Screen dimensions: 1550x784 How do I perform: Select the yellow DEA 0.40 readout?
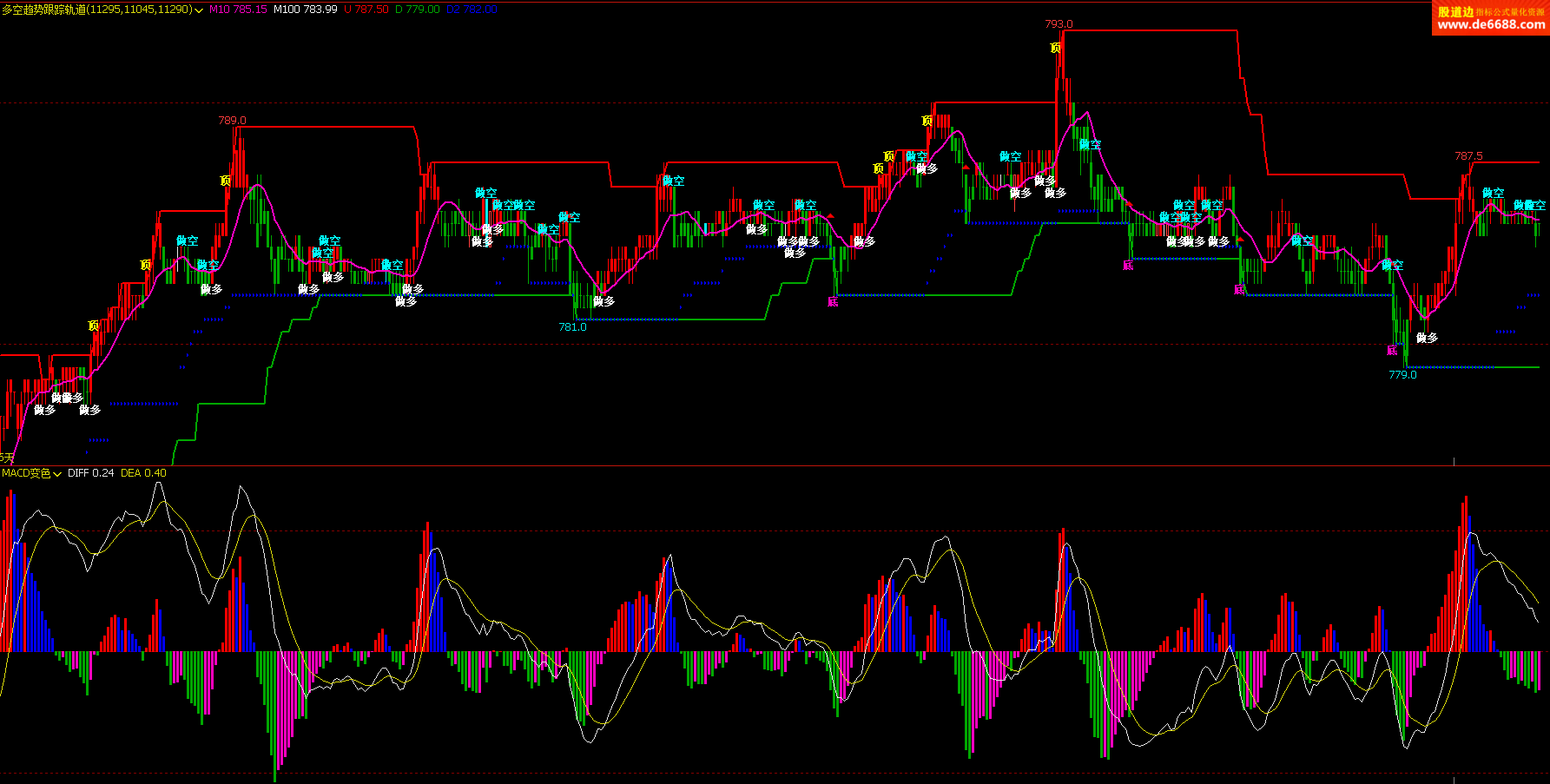[x=143, y=473]
